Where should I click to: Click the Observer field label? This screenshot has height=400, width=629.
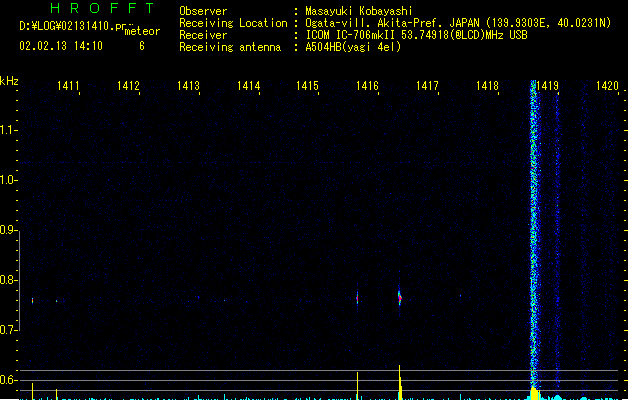[x=203, y=11]
